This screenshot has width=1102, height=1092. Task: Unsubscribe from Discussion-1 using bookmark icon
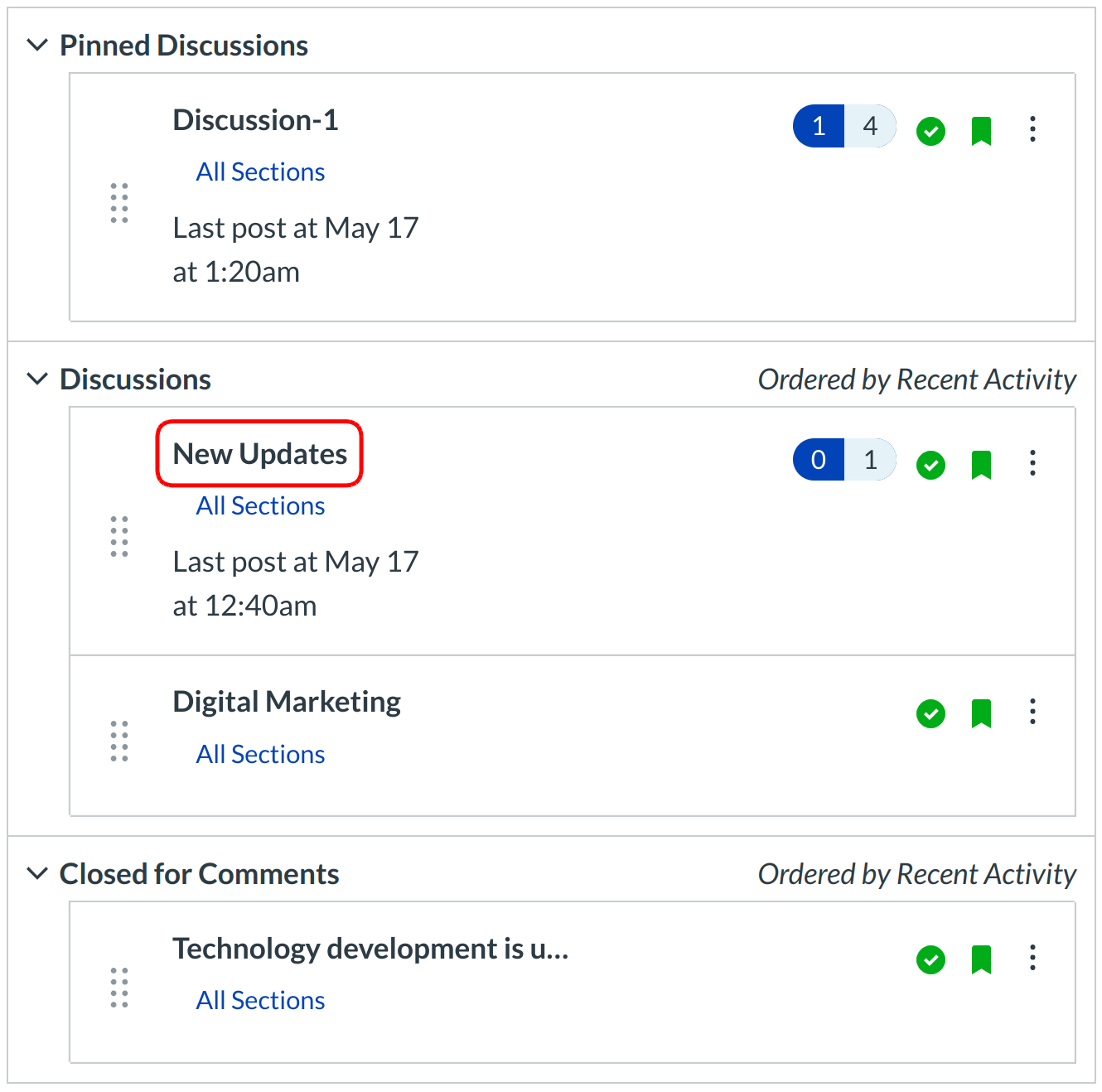coord(981,131)
